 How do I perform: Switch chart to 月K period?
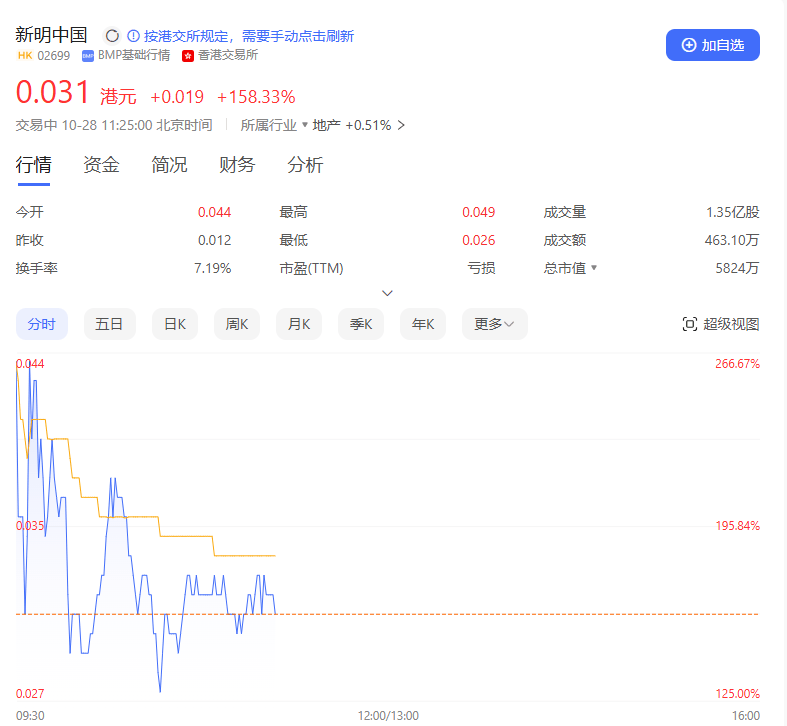299,324
